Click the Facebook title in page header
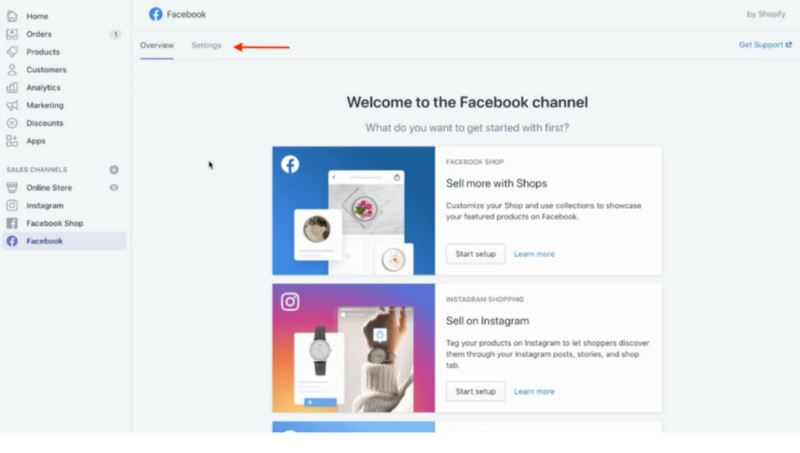This screenshot has width=800, height=453. coord(186,14)
